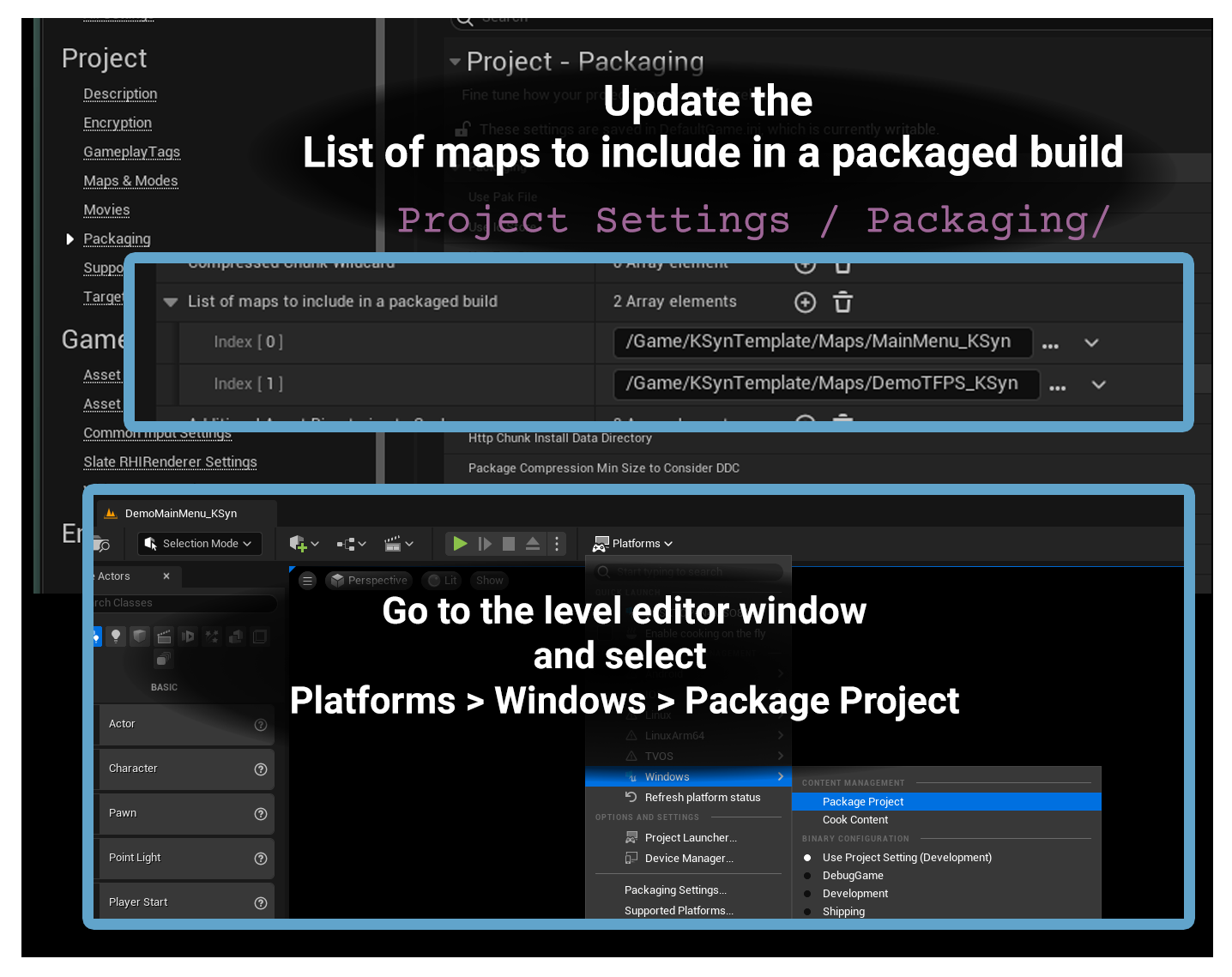Viewport: 1232px width, 977px height.
Task: Open Encryption project settings
Action: pos(118,123)
